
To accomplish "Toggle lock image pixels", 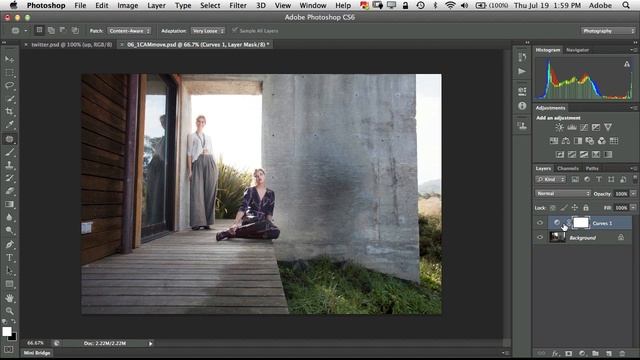I will (564, 208).
